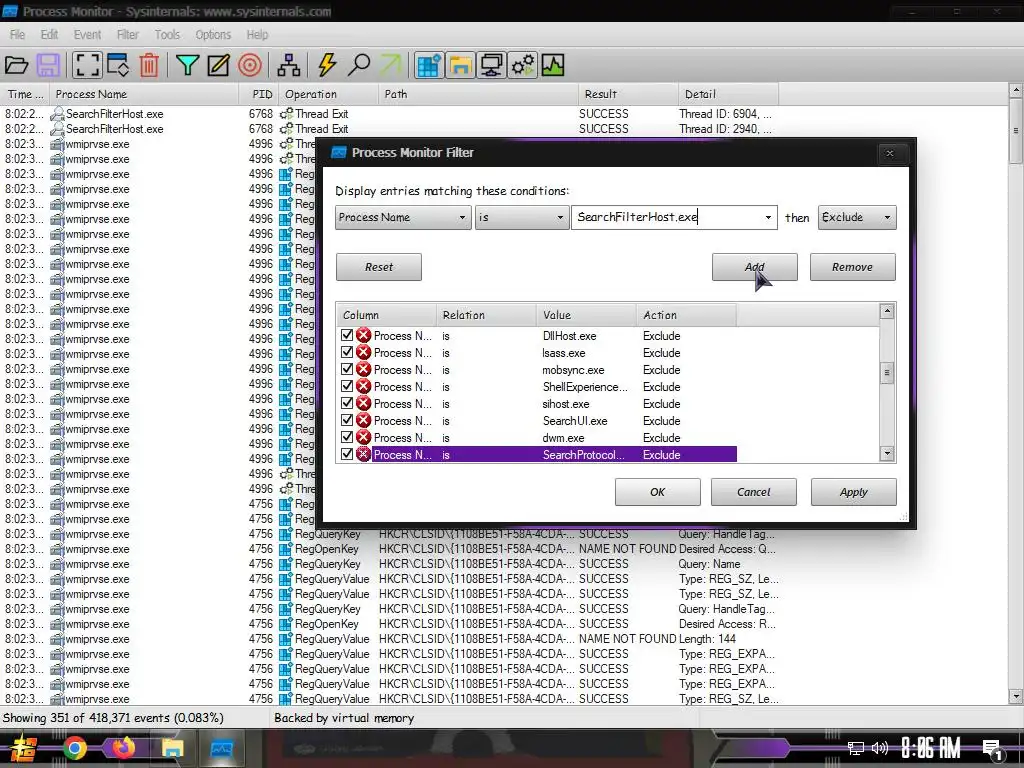Uncheck the dwm.exe exclude filter
The height and width of the screenshot is (768, 1024).
pos(347,437)
